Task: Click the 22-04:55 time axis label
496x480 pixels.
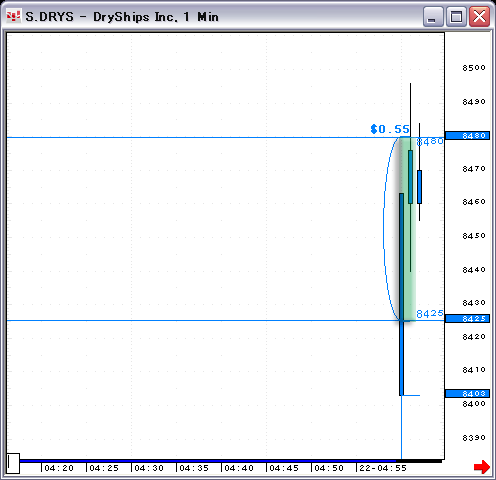Action: pyautogui.click(x=383, y=468)
